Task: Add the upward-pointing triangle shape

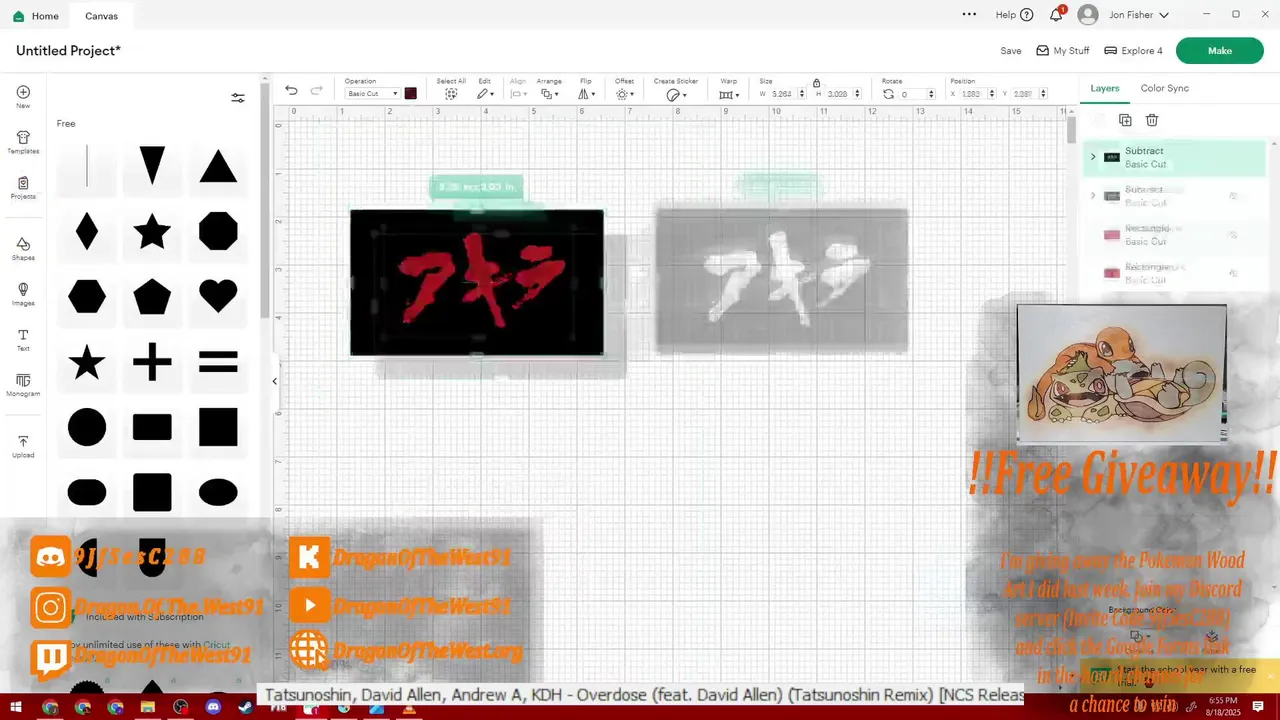Action: tap(218, 166)
